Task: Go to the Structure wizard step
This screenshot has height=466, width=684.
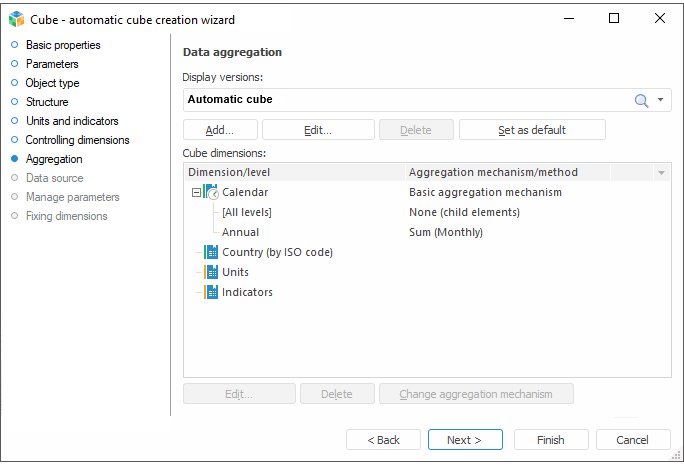Action: [47, 102]
